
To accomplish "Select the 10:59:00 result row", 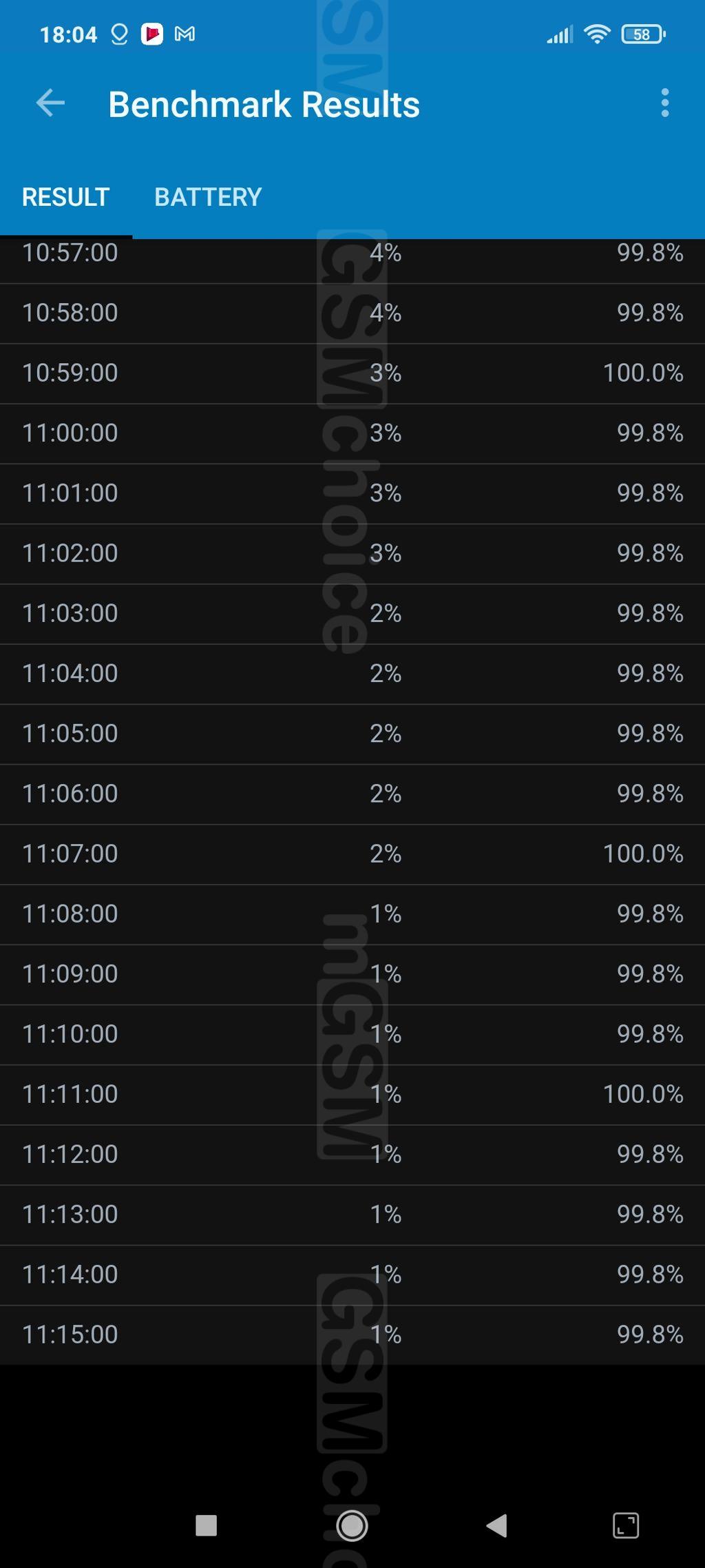I will (352, 373).
